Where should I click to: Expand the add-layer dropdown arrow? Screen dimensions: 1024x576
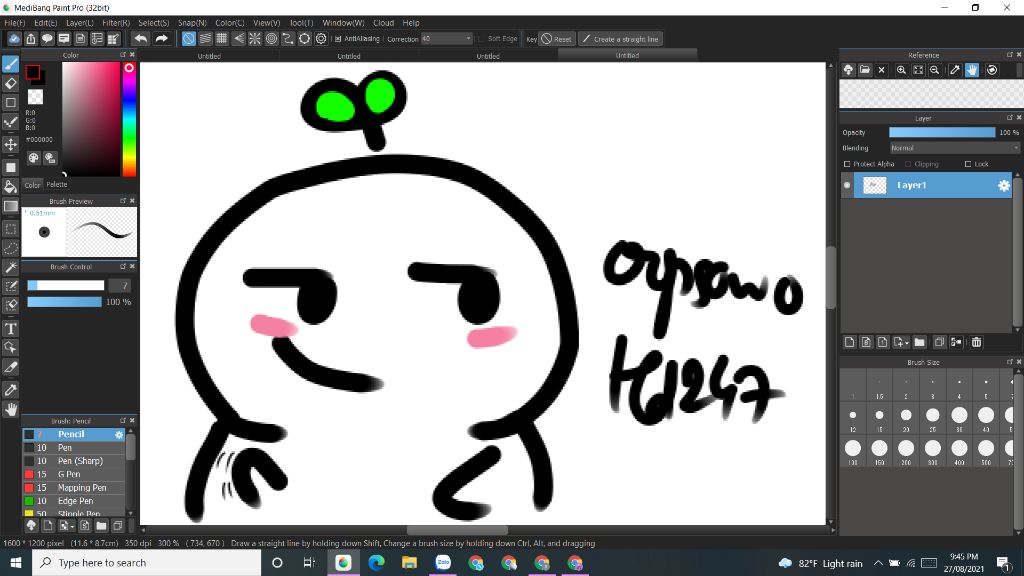point(907,343)
